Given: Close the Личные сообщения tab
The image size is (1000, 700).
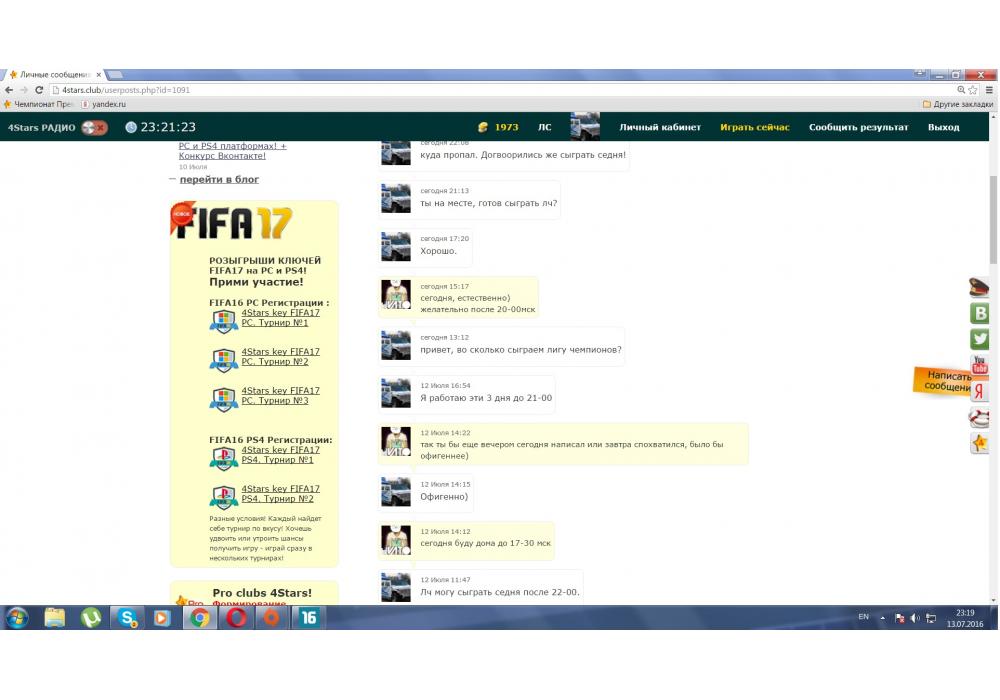Looking at the screenshot, I should (98, 75).
